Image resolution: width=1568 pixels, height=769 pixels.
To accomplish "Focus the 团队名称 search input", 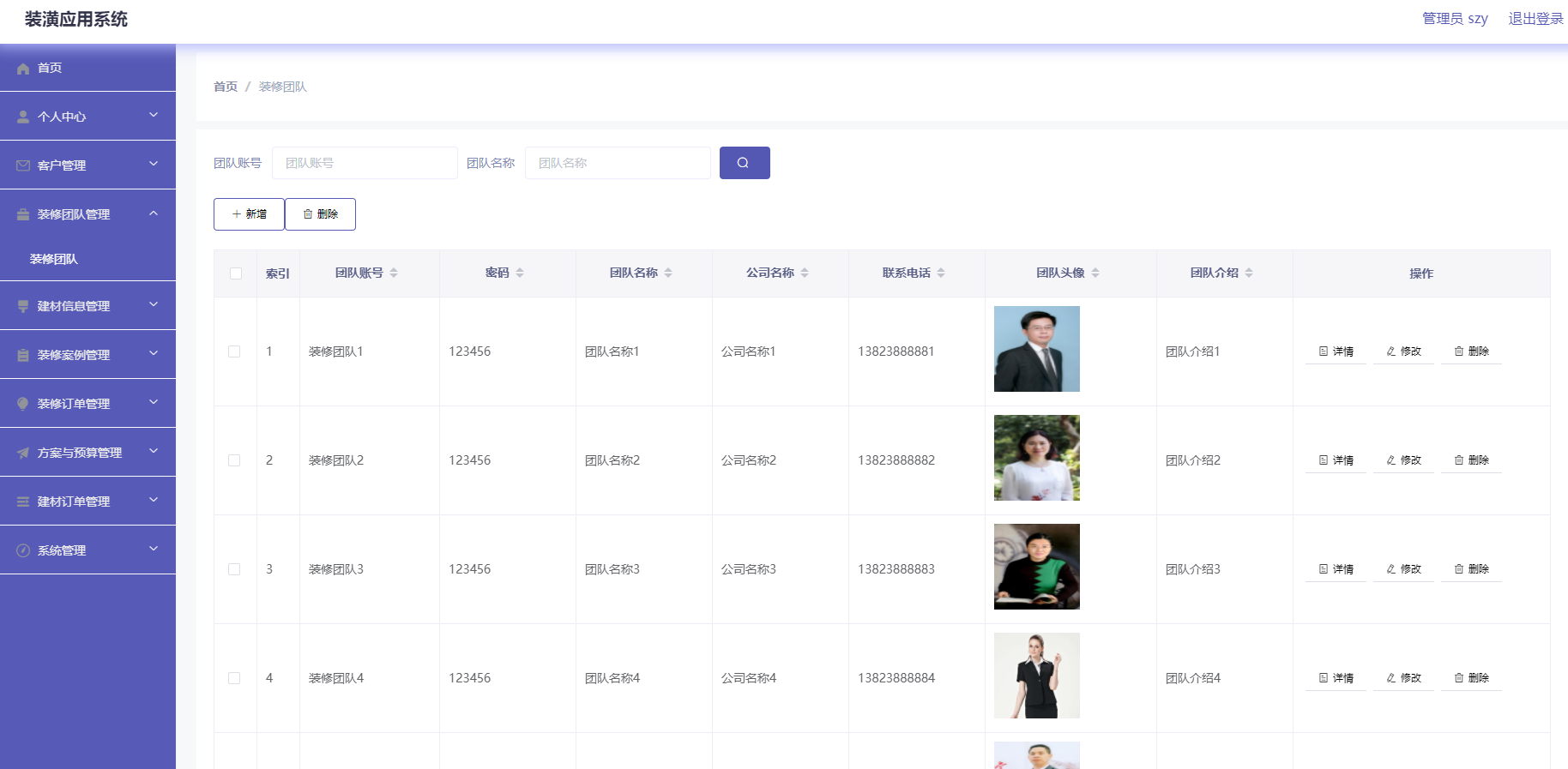I will pyautogui.click(x=618, y=163).
